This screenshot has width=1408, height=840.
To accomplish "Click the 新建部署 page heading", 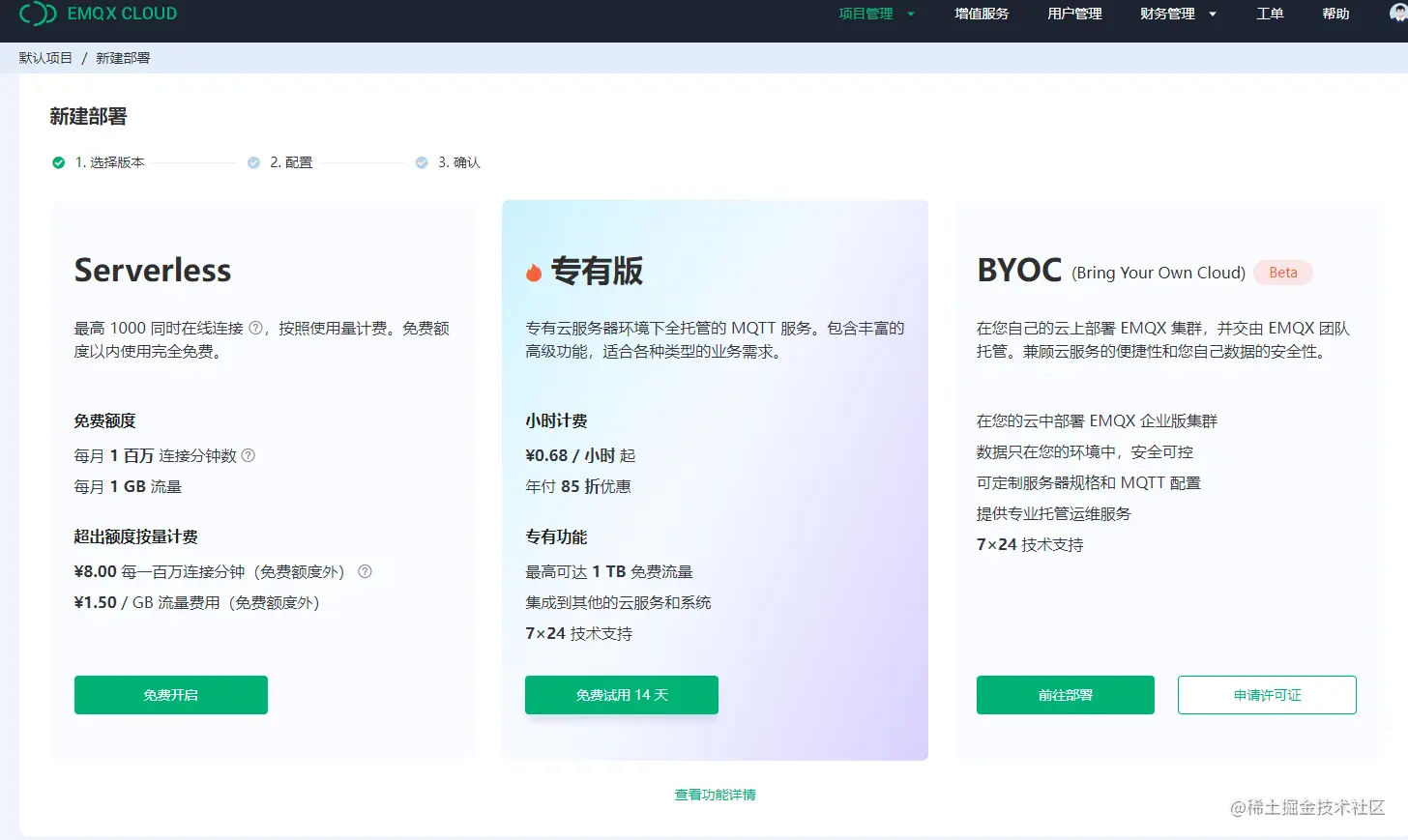I will [x=89, y=117].
